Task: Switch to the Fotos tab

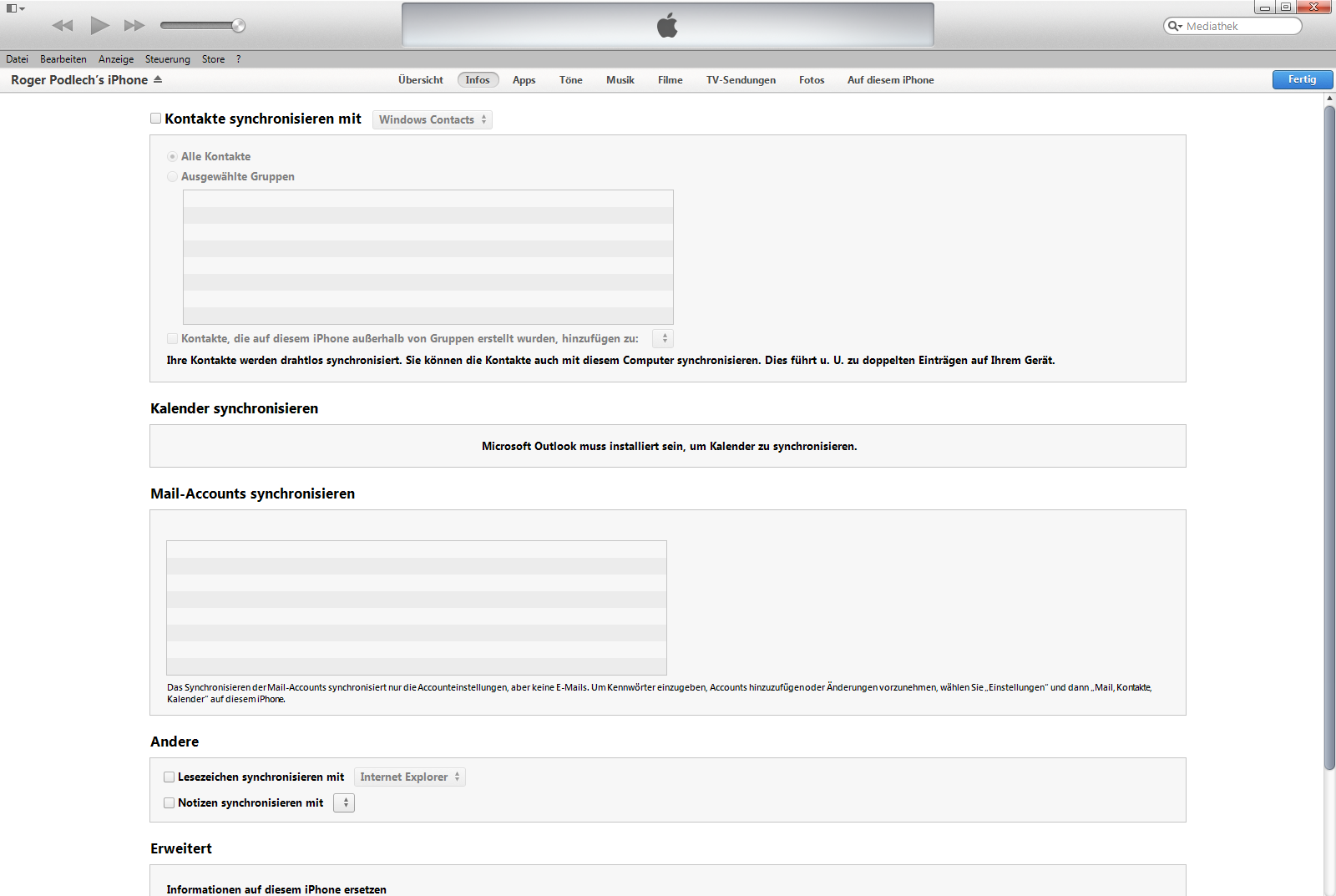Action: [812, 80]
